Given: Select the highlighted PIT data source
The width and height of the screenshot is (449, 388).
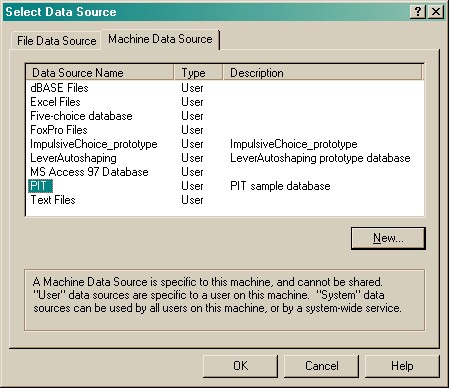Looking at the screenshot, I should pyautogui.click(x=40, y=186).
